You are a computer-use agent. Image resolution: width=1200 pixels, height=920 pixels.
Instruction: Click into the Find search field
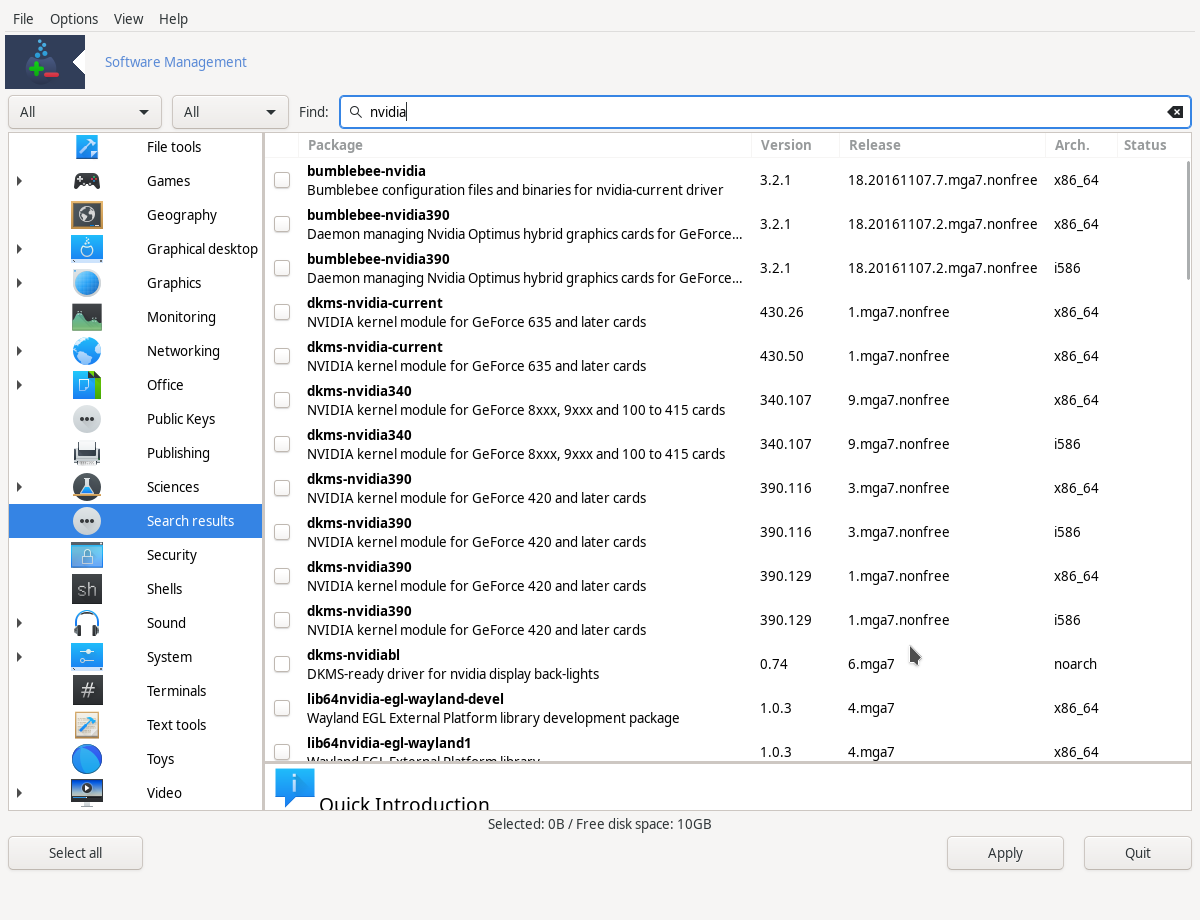pos(765,112)
